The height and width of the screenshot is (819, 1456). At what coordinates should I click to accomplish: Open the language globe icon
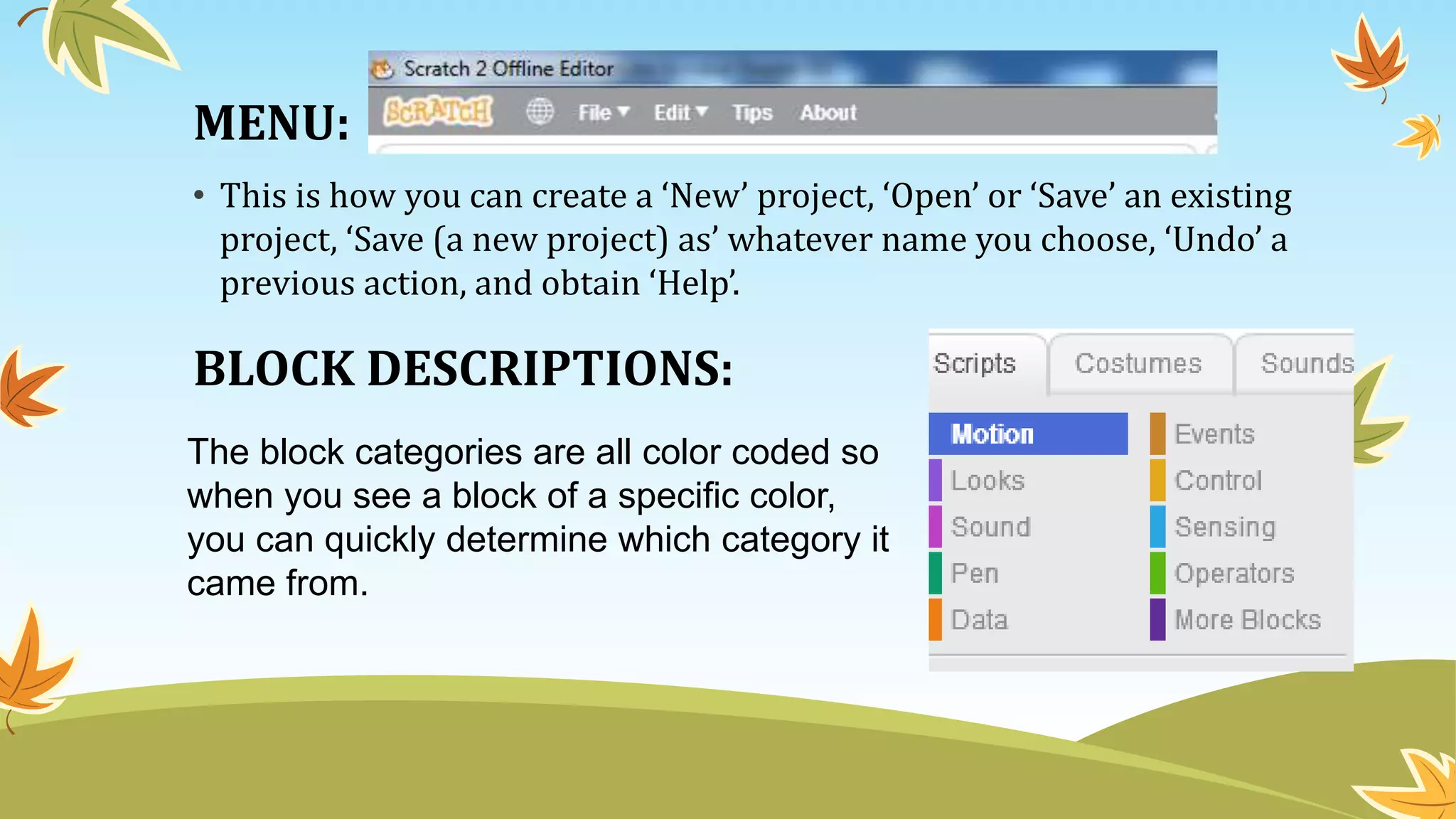[x=540, y=112]
